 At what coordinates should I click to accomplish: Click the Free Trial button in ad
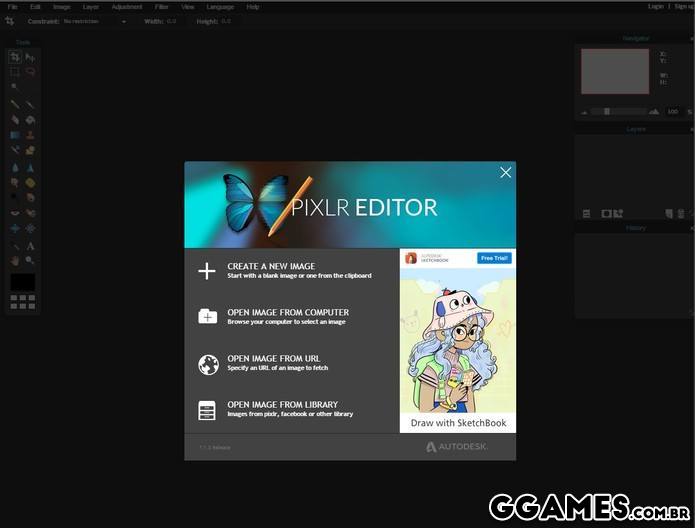coord(494,258)
